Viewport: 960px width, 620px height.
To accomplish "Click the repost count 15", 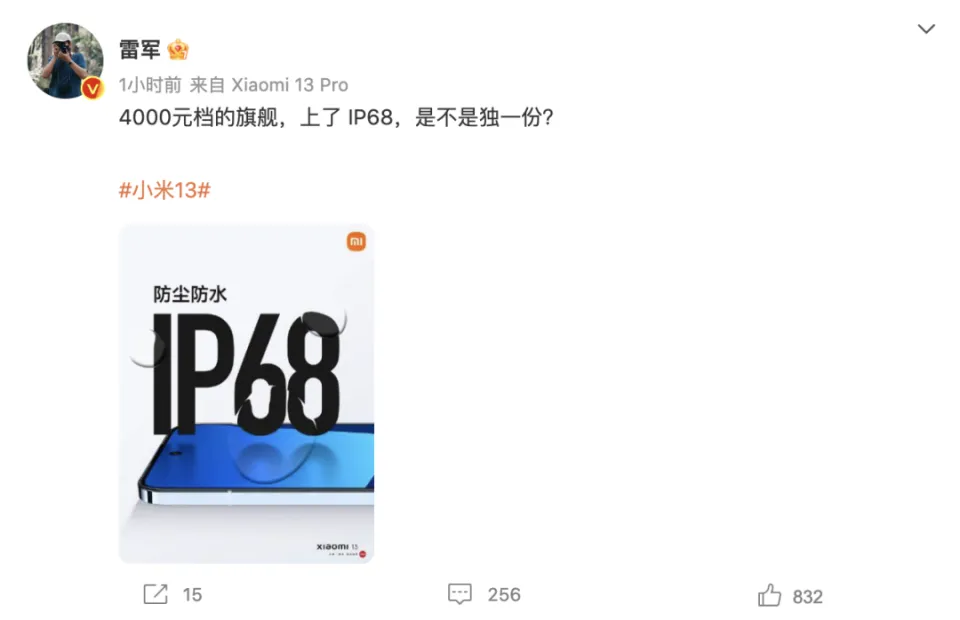I will [x=192, y=594].
